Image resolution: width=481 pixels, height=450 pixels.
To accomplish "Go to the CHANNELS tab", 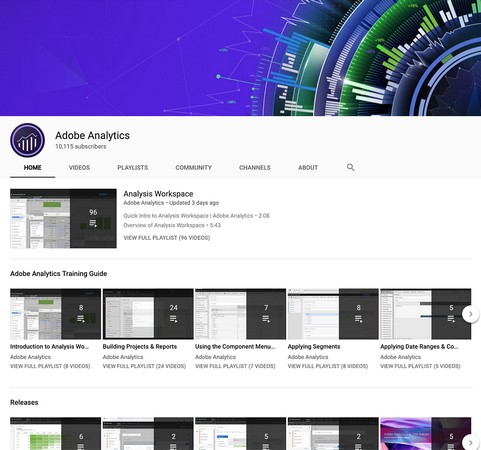I will click(255, 168).
